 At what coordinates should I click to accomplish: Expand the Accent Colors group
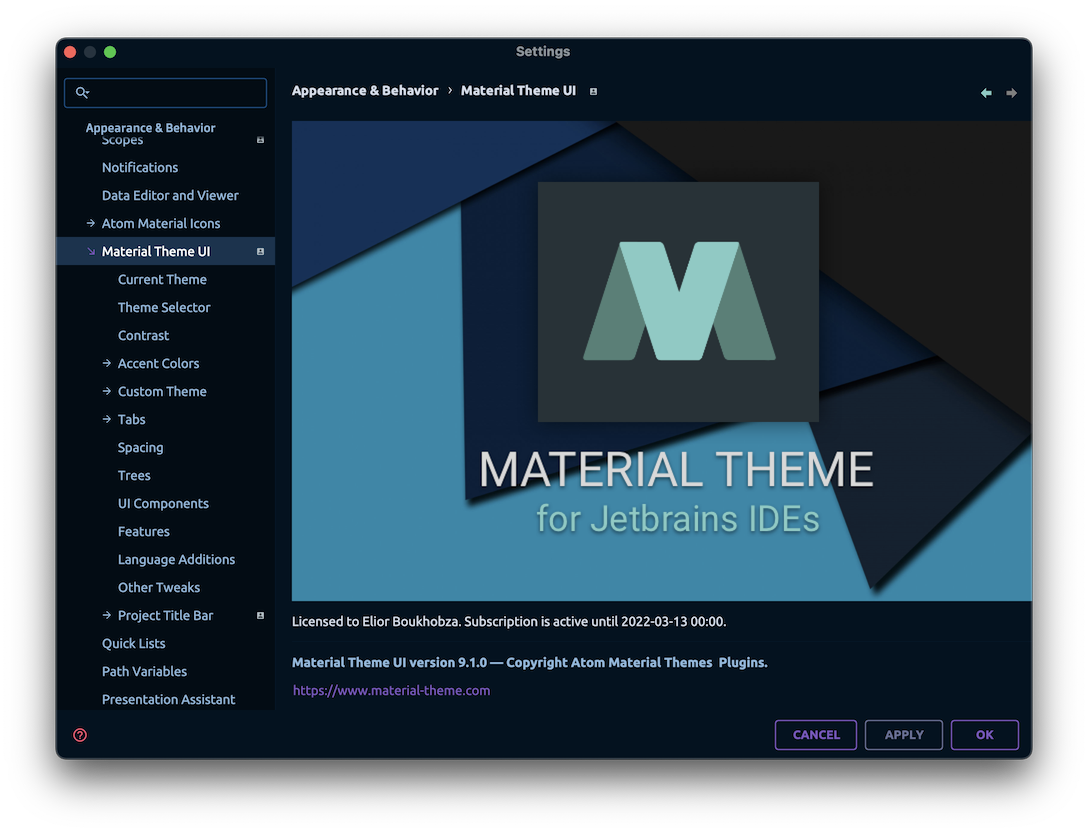coord(106,363)
